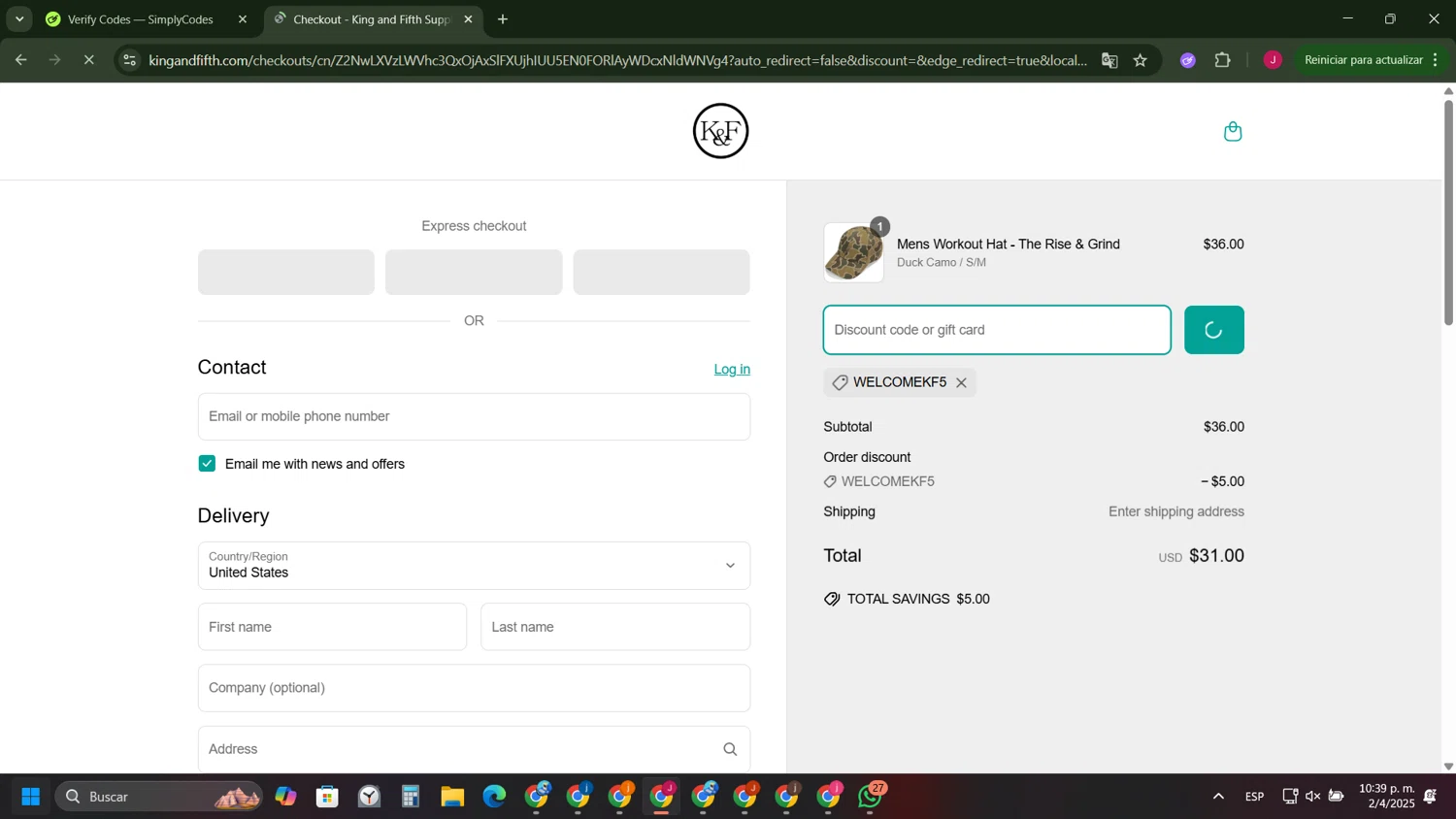The image size is (1456, 819).
Task: Focus the Discount code or gift card field
Action: pos(997,330)
